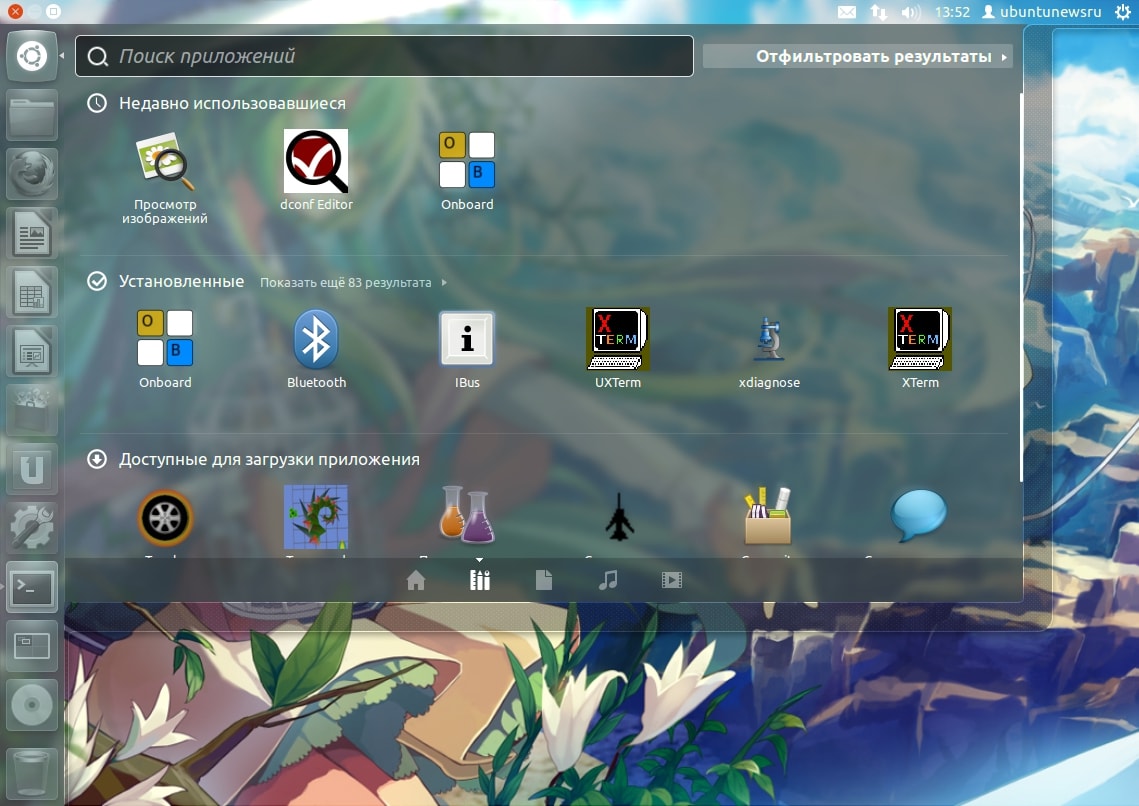Show 83 more installed results
Screen dimensions: 1139x806
[353, 282]
